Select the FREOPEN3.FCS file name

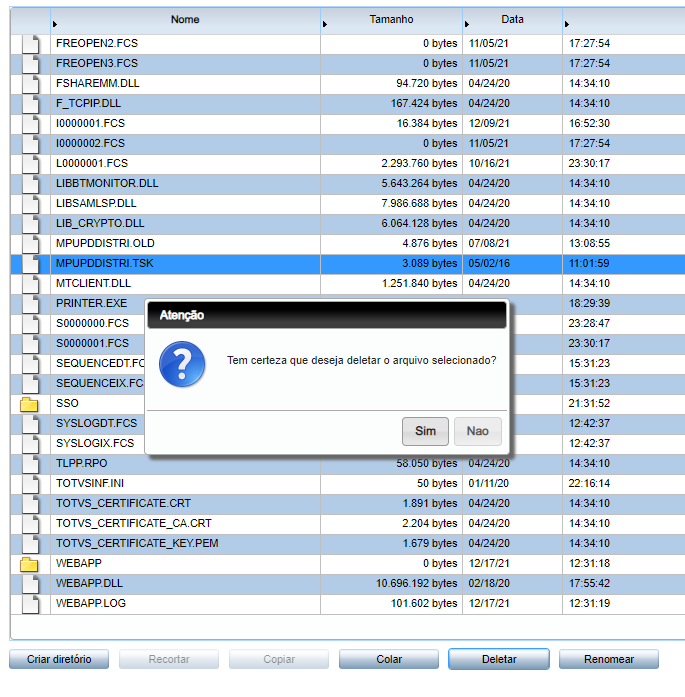97,64
